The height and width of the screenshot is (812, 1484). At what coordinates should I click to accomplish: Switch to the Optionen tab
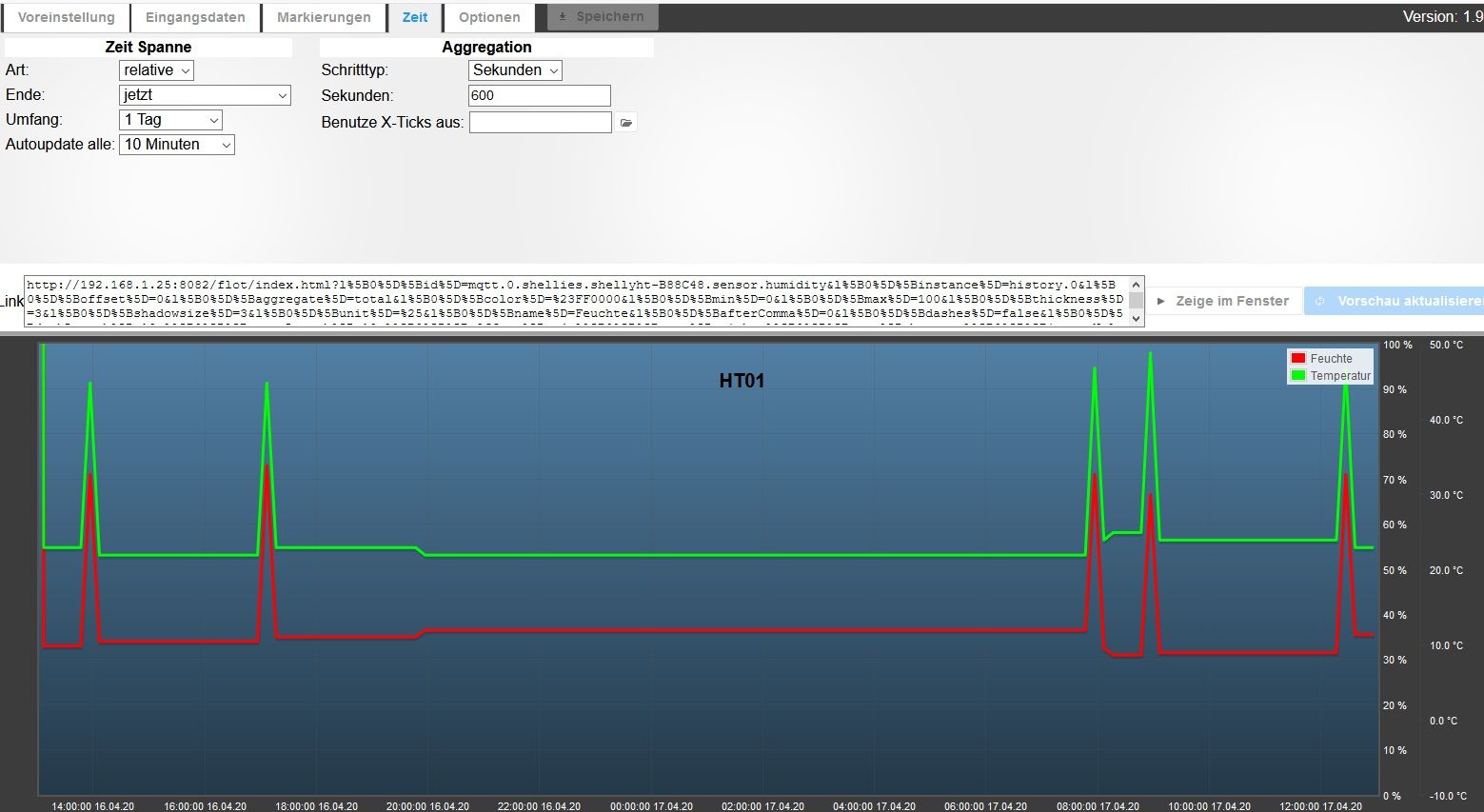point(489,17)
